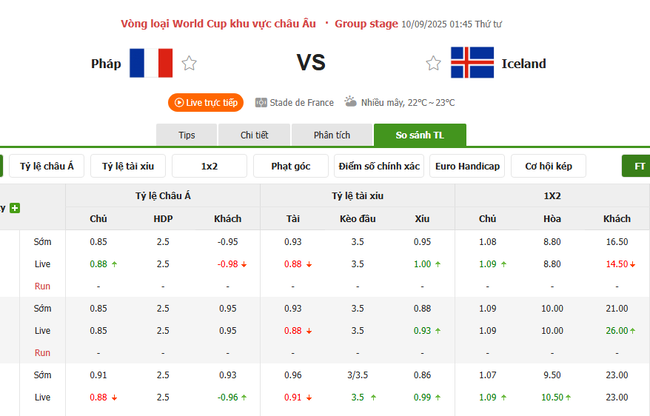This screenshot has height=416, width=650.
Task: Click the cloudy weather icon
Action: click(x=351, y=102)
